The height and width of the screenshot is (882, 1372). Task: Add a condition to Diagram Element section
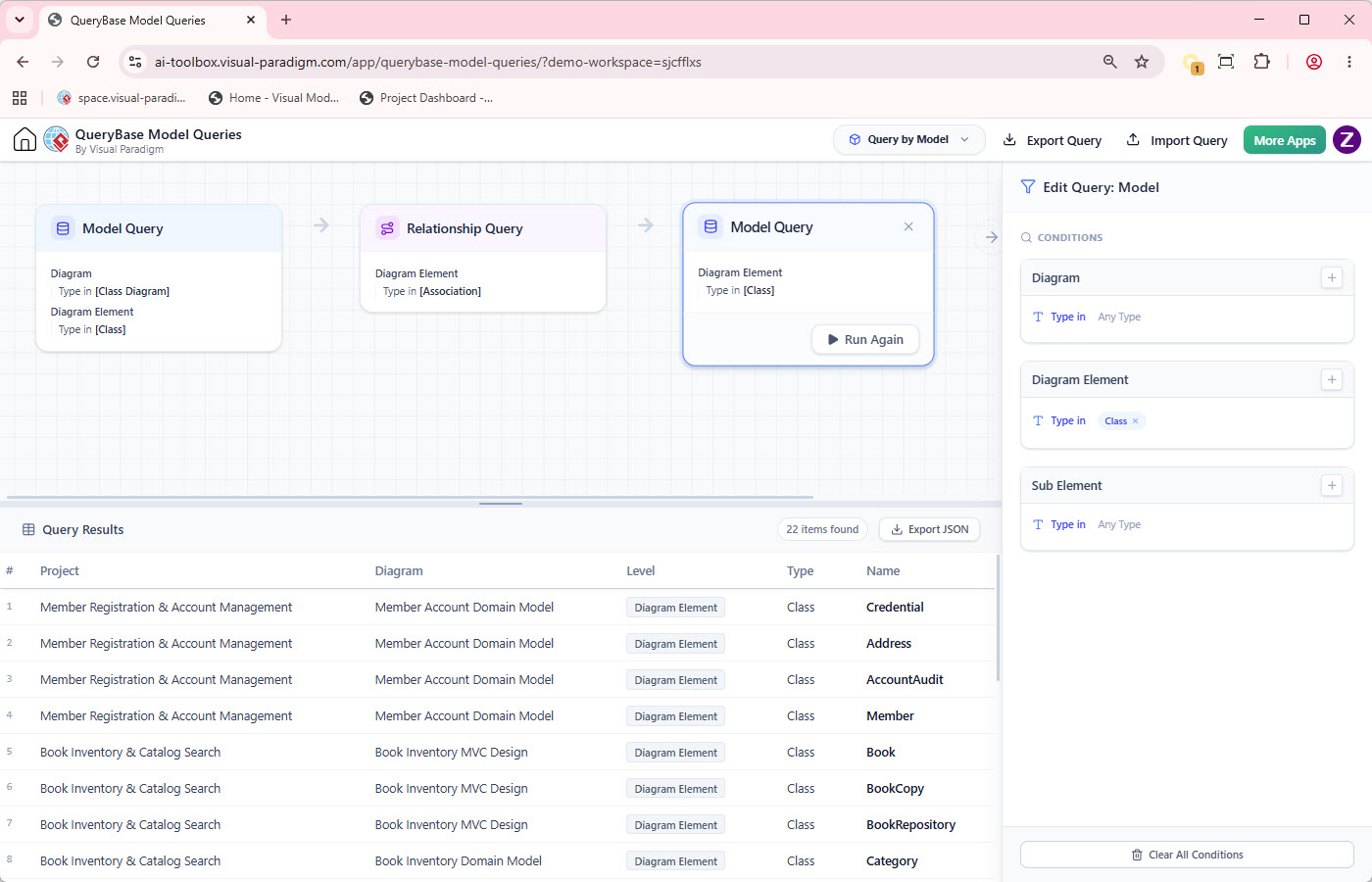point(1332,379)
